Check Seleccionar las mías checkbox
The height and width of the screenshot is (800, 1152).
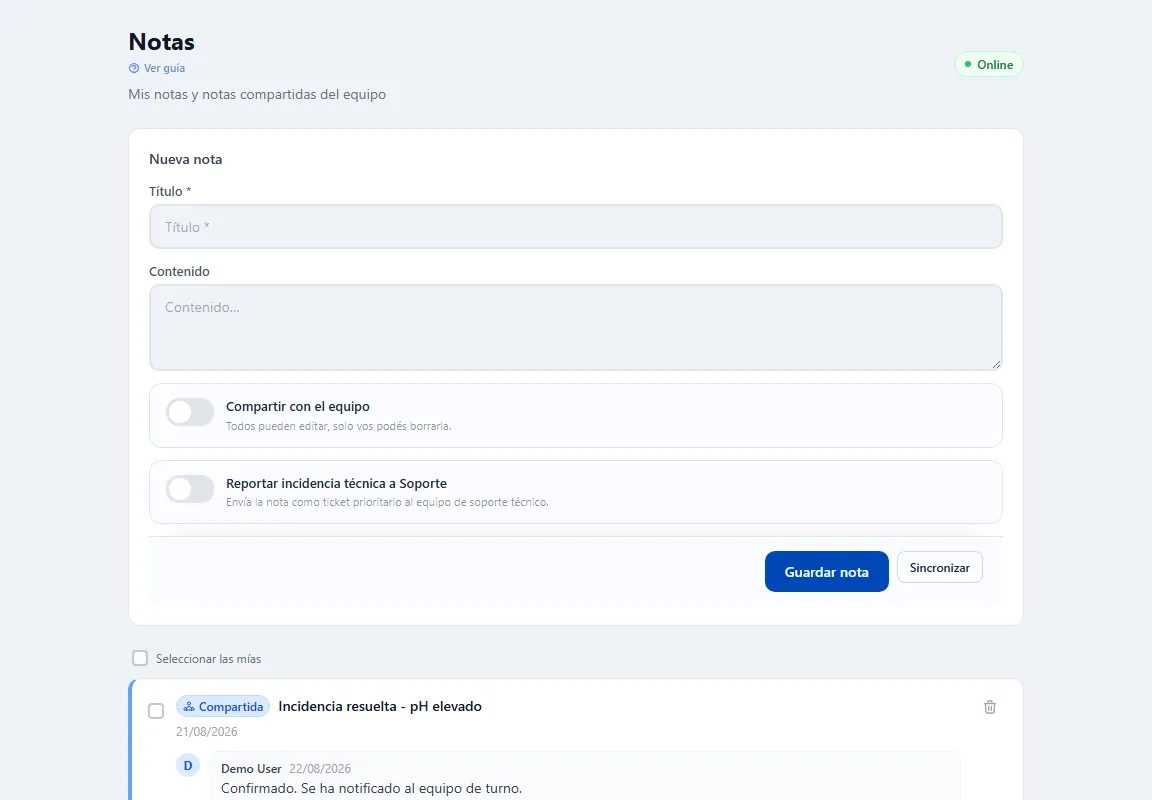pyautogui.click(x=140, y=658)
